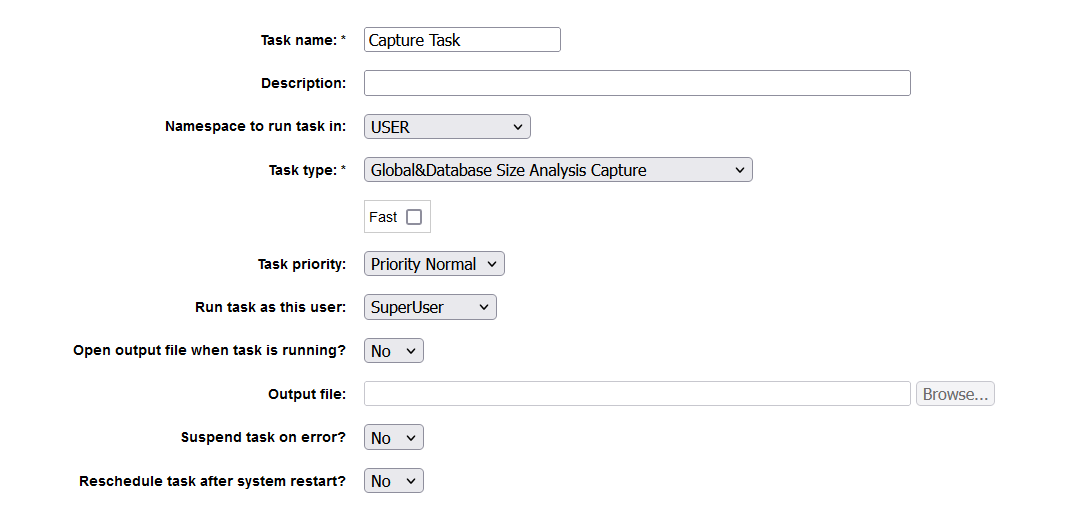Click the Output file path field
The width and height of the screenshot is (1072, 532).
[637, 394]
